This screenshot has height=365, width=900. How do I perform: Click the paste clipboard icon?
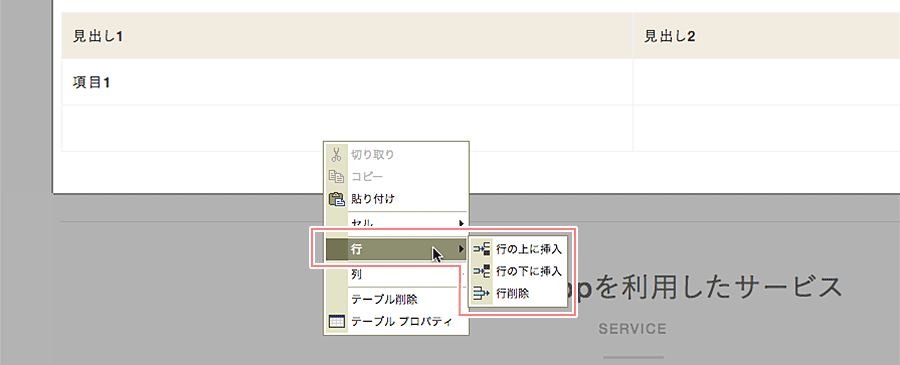[336, 199]
